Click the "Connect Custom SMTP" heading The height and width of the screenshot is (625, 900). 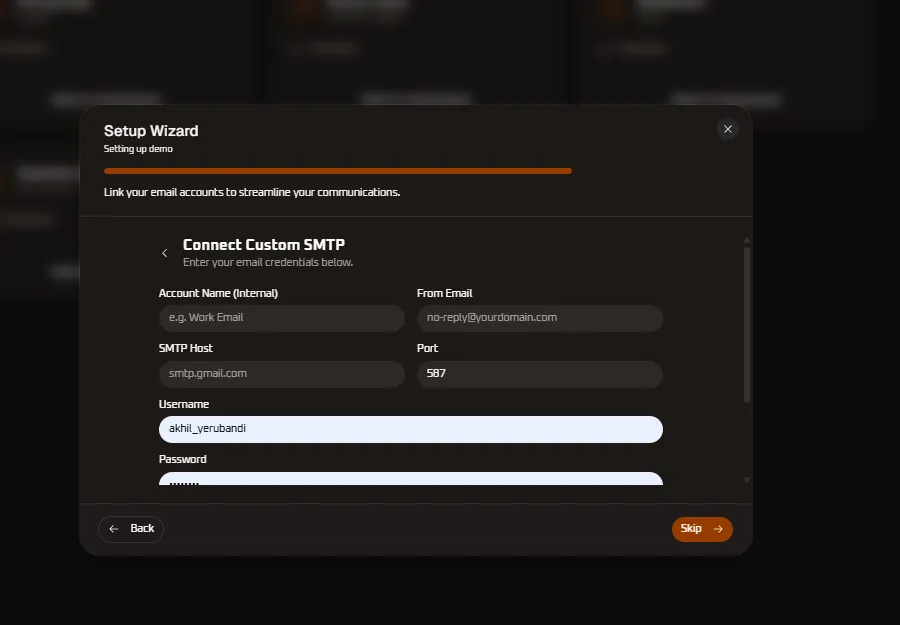click(x=263, y=244)
